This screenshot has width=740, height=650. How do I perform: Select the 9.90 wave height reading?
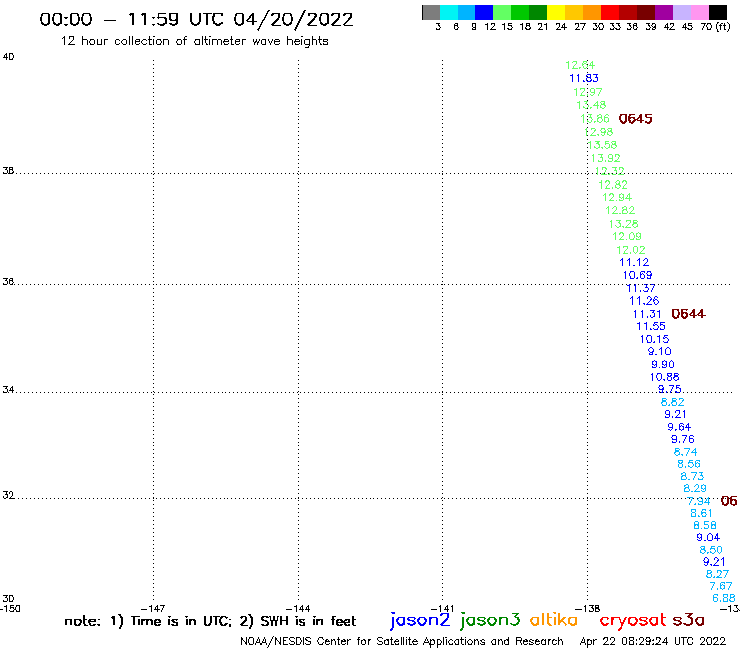663,364
